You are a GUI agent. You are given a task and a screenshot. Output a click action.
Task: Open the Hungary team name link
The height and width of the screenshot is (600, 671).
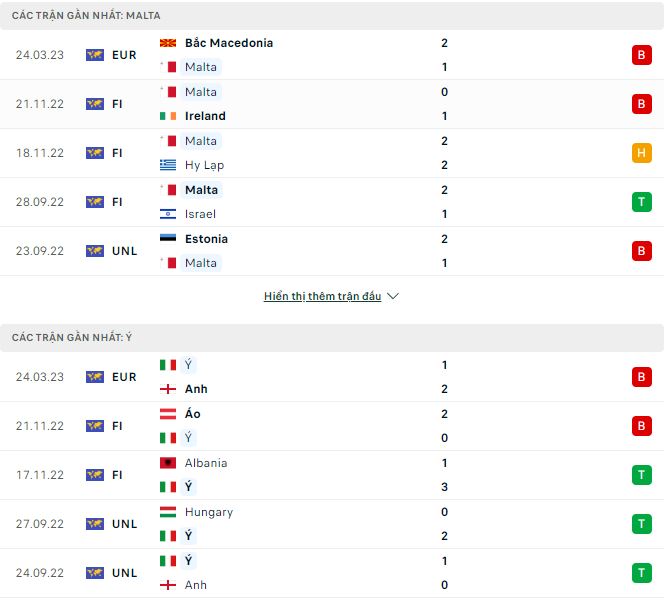pyautogui.click(x=208, y=512)
